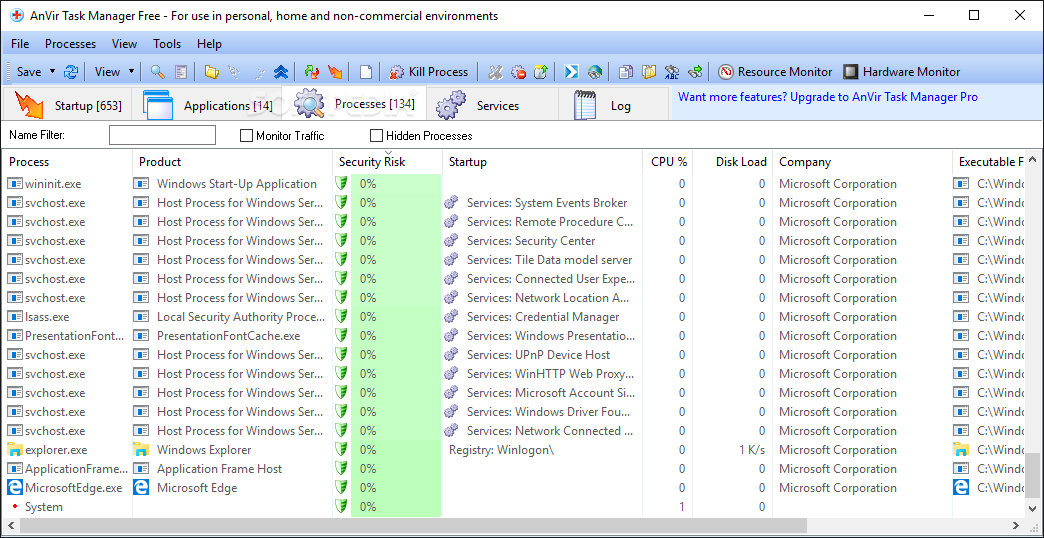Click the gear icon beside Services: Credential Manager
Image resolution: width=1044 pixels, height=538 pixels.
click(451, 317)
